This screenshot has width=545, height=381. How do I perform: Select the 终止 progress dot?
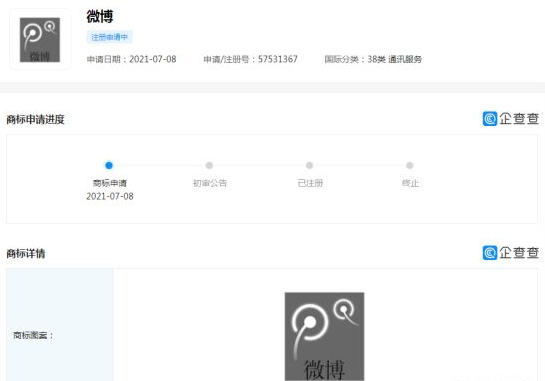(x=410, y=165)
